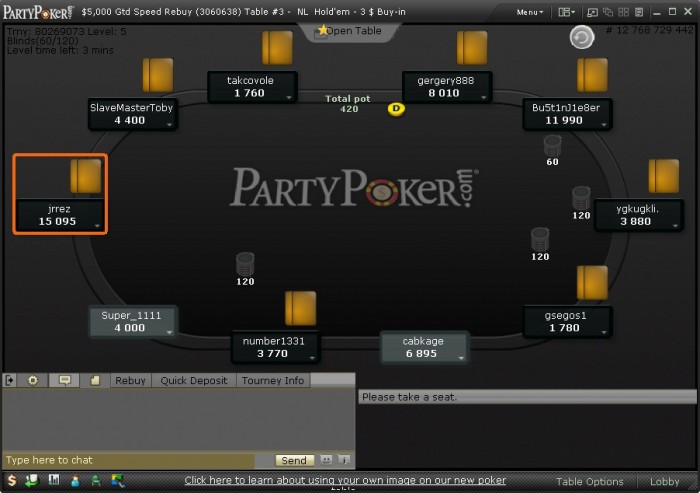Click the blue person icon

pyautogui.click(x=75, y=481)
